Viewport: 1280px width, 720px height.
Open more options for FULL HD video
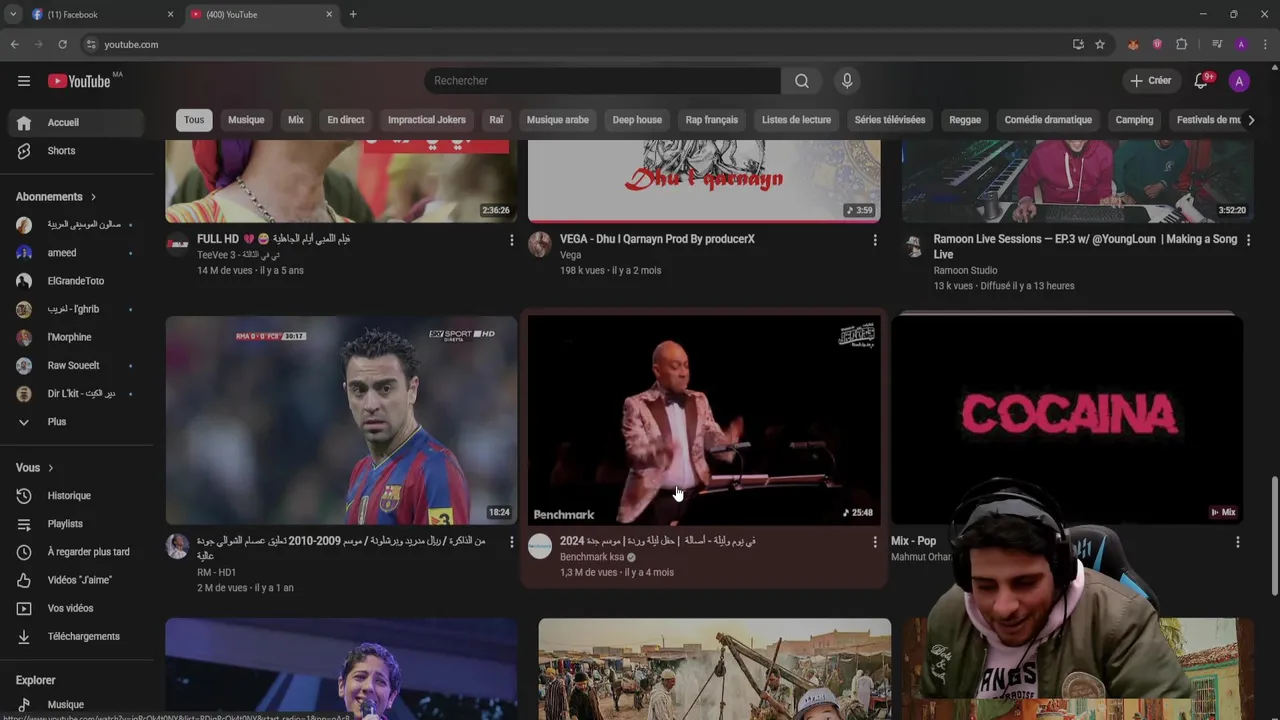click(512, 240)
